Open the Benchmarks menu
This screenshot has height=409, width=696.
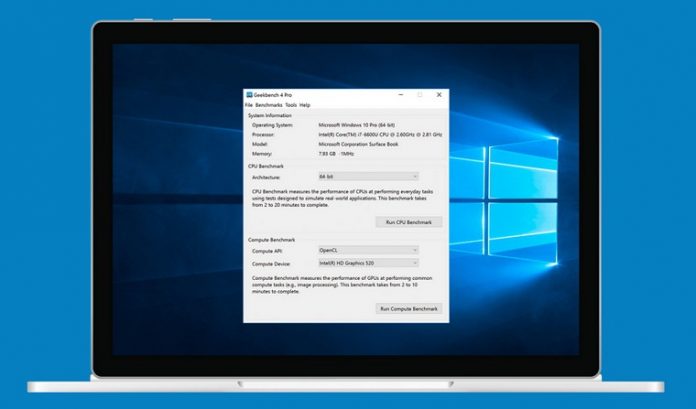pos(269,105)
